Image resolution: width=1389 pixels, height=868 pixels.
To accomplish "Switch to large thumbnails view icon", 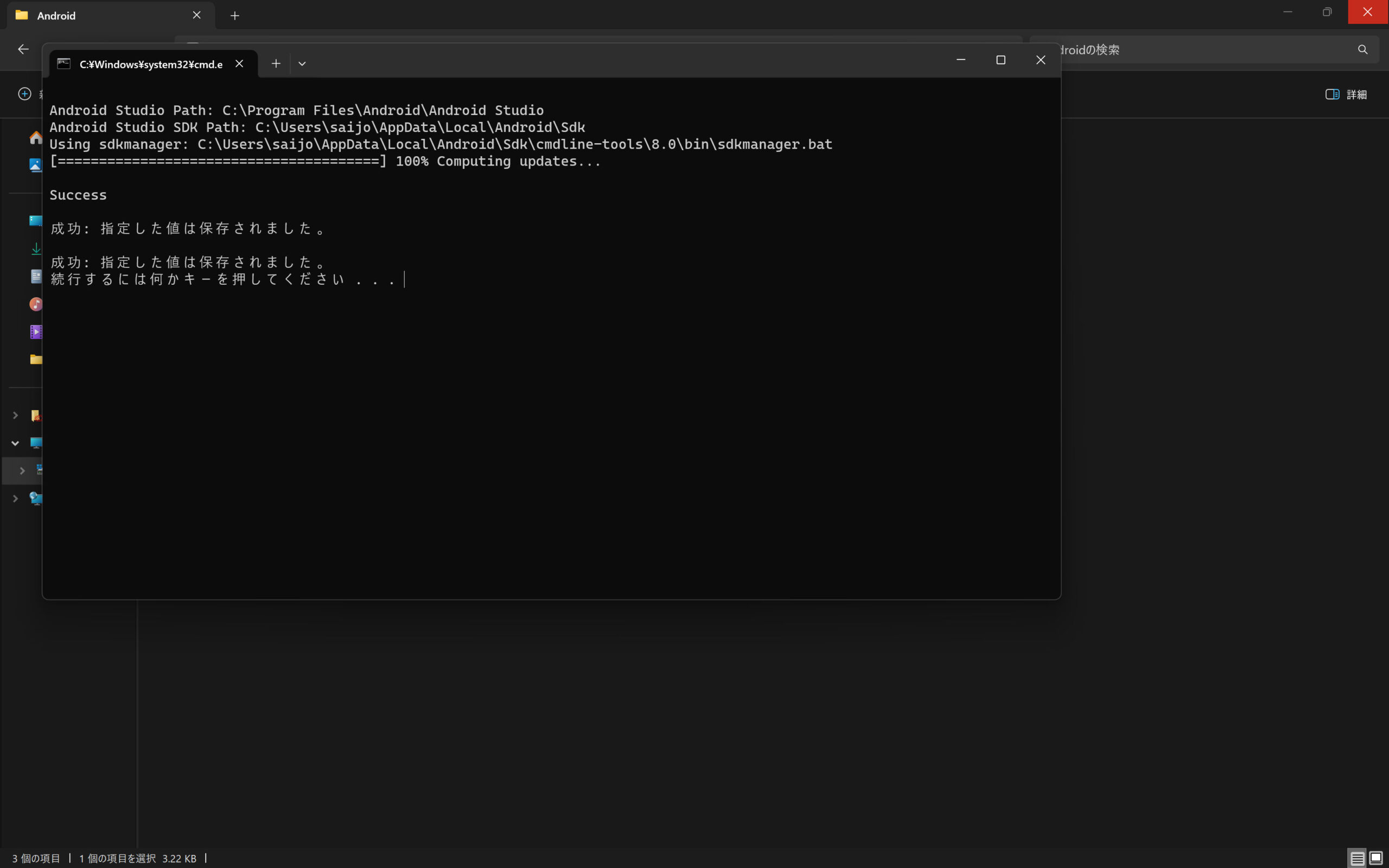I will [1376, 858].
